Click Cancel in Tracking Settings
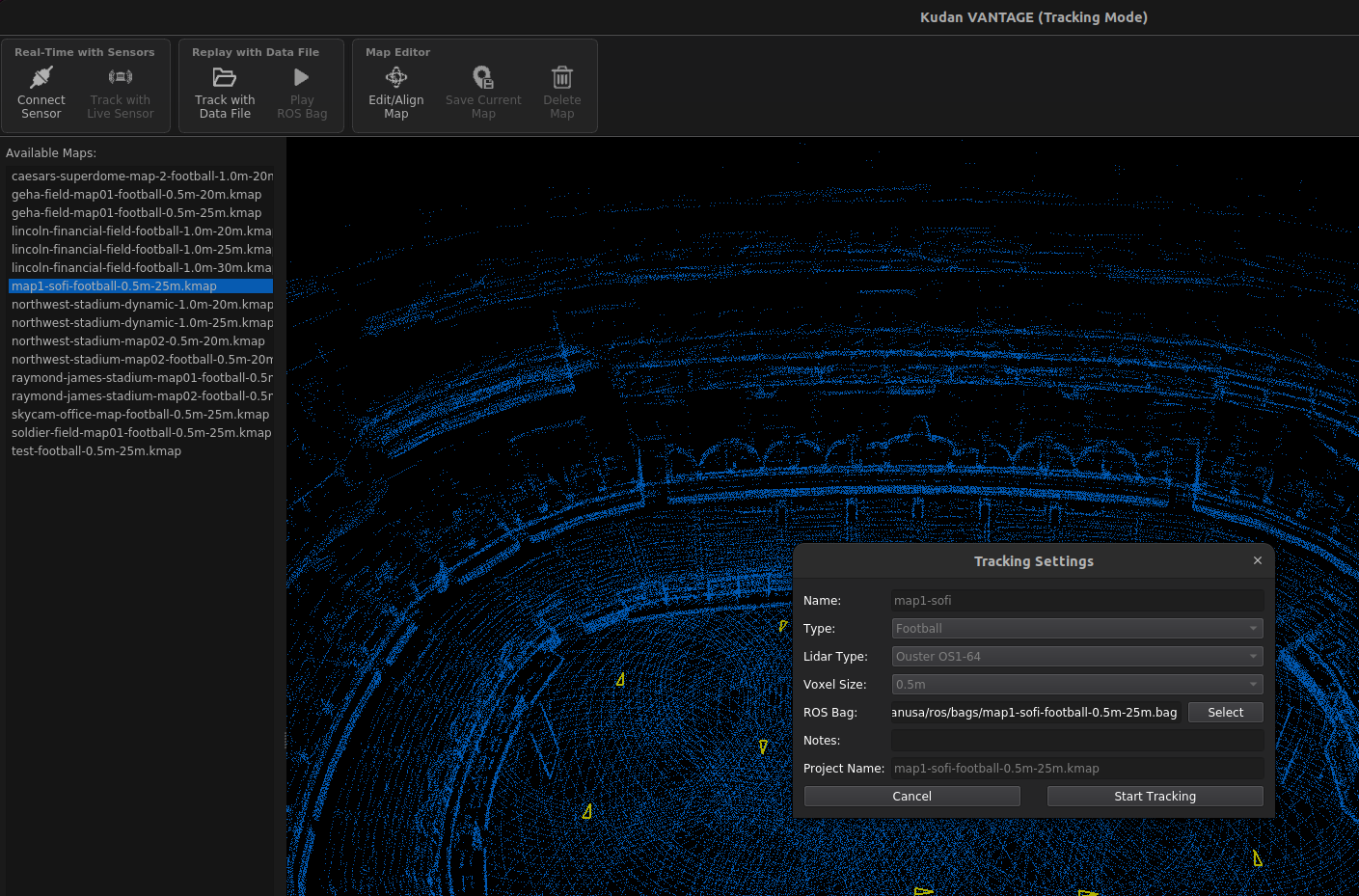Image resolution: width=1359 pixels, height=896 pixels. click(x=911, y=797)
